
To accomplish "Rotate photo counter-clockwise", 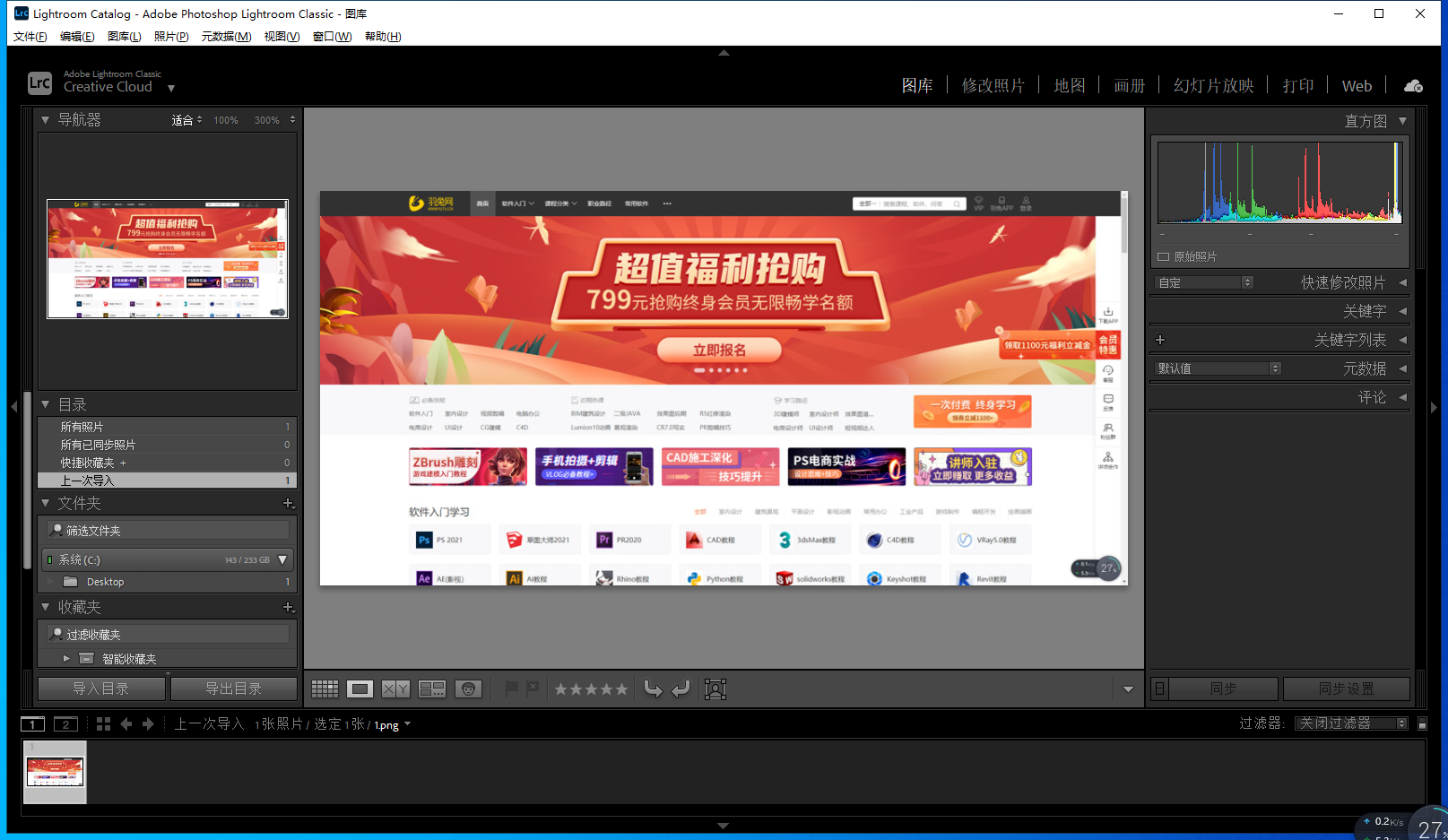I will pos(654,688).
